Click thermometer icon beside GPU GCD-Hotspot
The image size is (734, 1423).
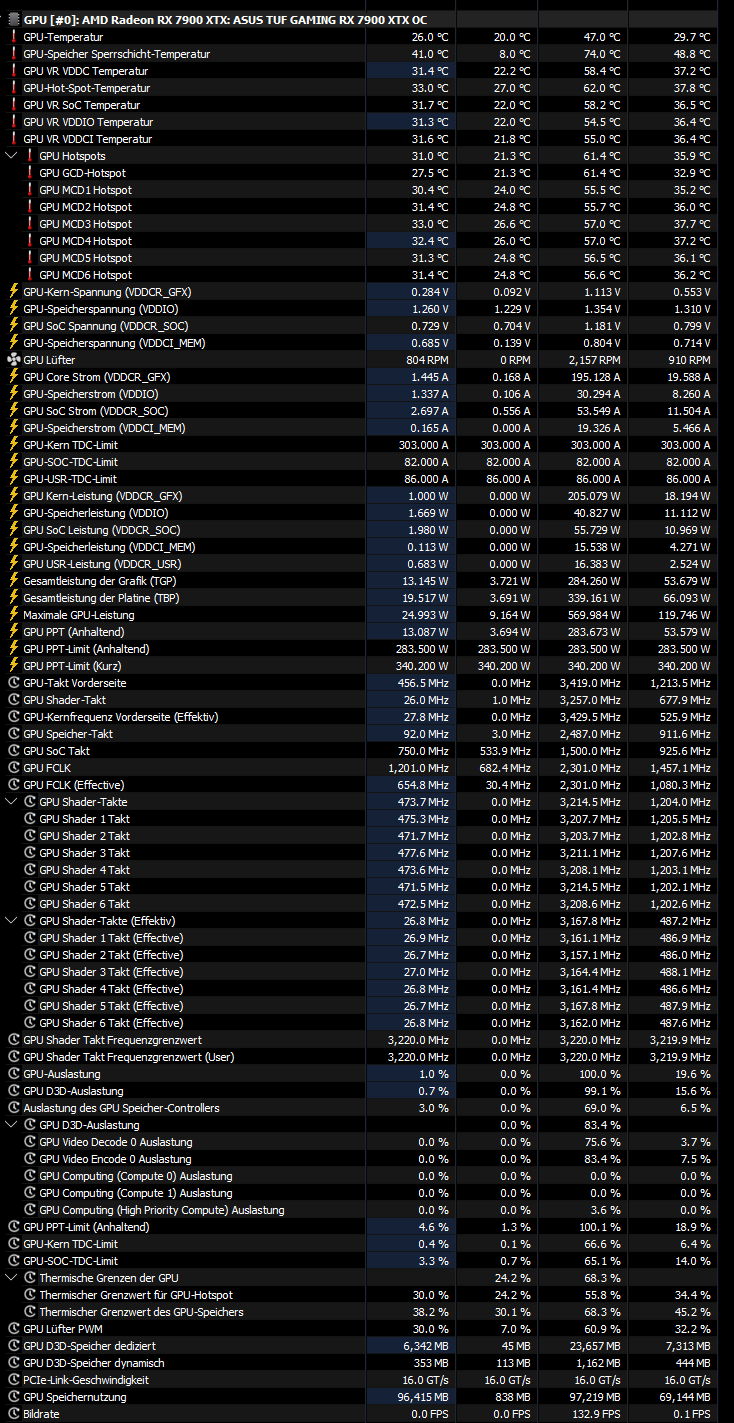tap(29, 173)
